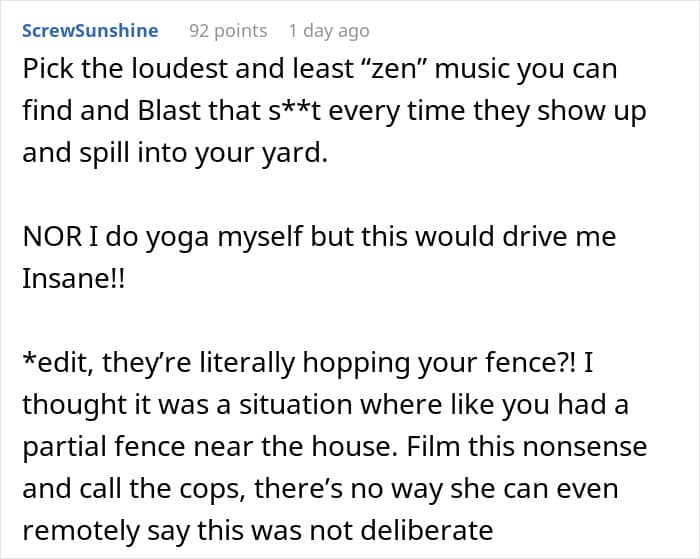The width and height of the screenshot is (700, 559).
Task: Open the ScrewSunshine user profile link
Action: tap(90, 31)
